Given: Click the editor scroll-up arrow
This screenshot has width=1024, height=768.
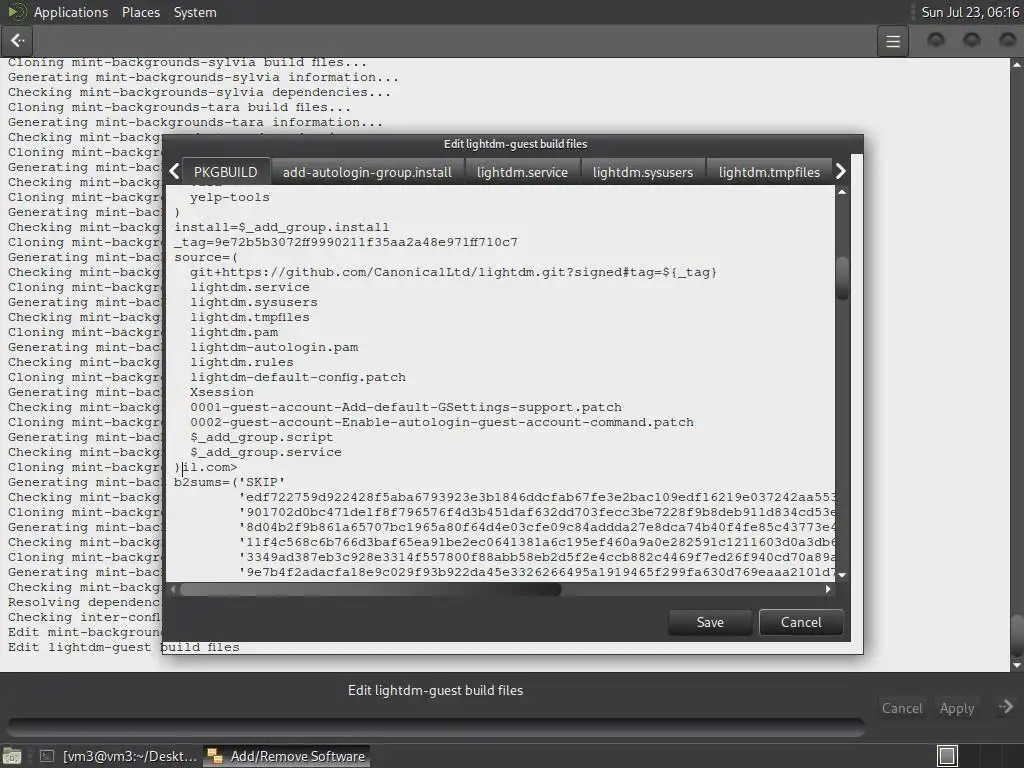Looking at the screenshot, I should 842,192.
